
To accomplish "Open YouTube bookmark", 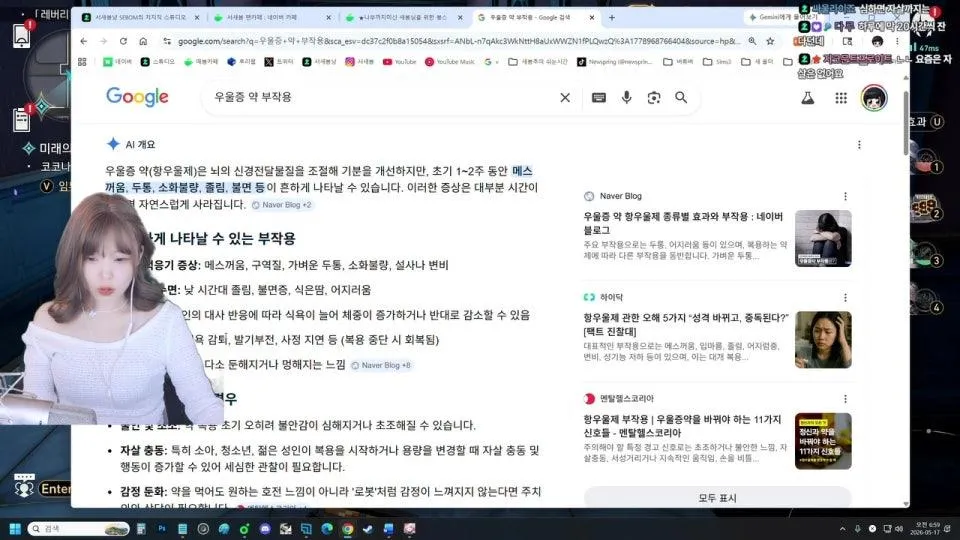I will coord(399,62).
